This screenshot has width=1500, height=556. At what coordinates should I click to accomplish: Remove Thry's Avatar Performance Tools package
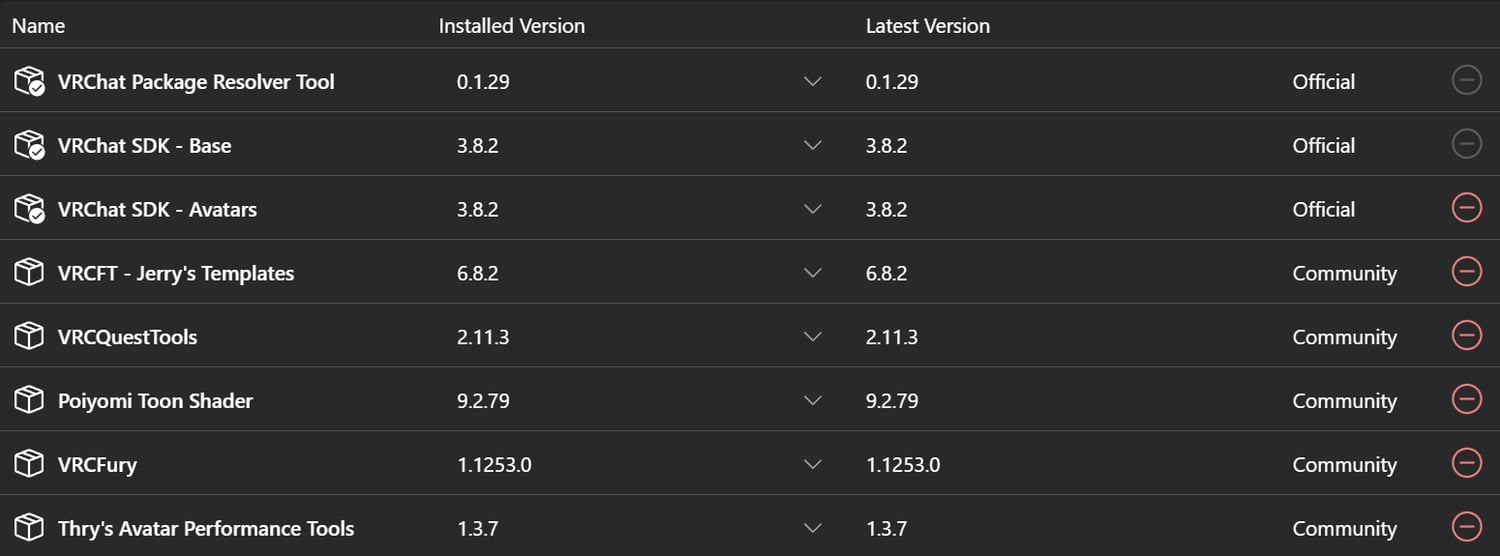point(1466,527)
